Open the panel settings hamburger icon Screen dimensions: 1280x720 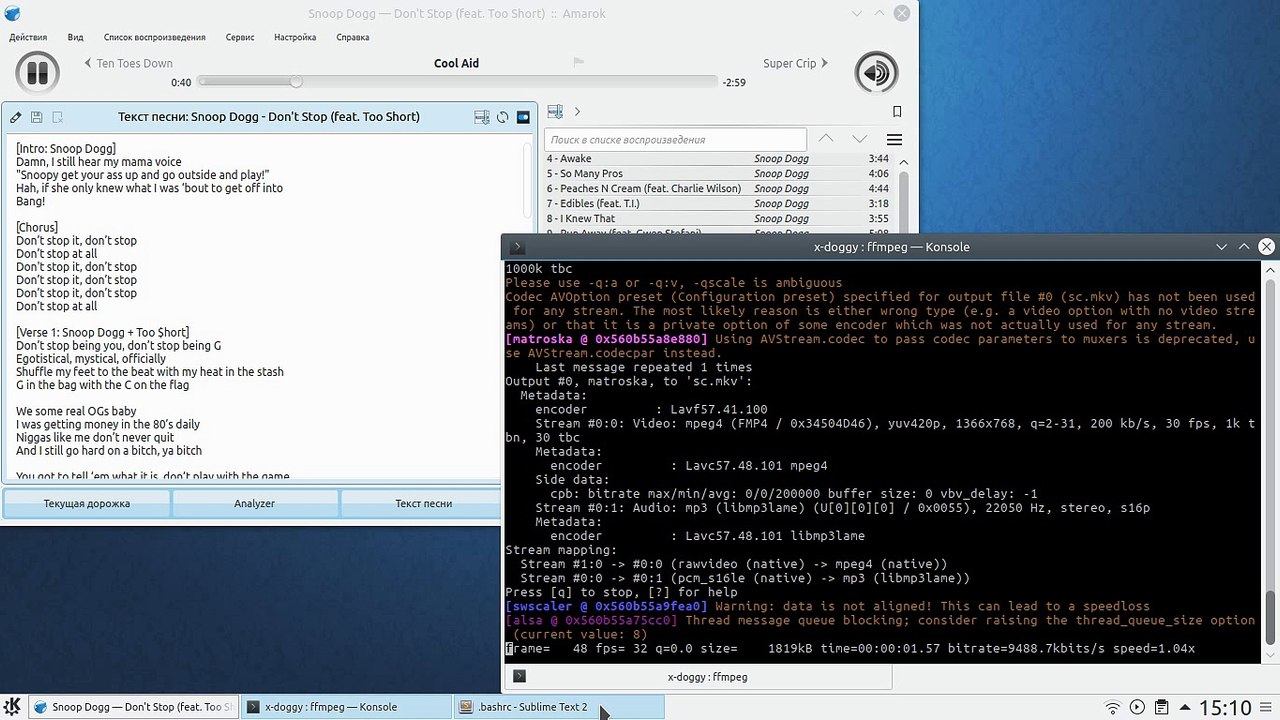(1267, 708)
